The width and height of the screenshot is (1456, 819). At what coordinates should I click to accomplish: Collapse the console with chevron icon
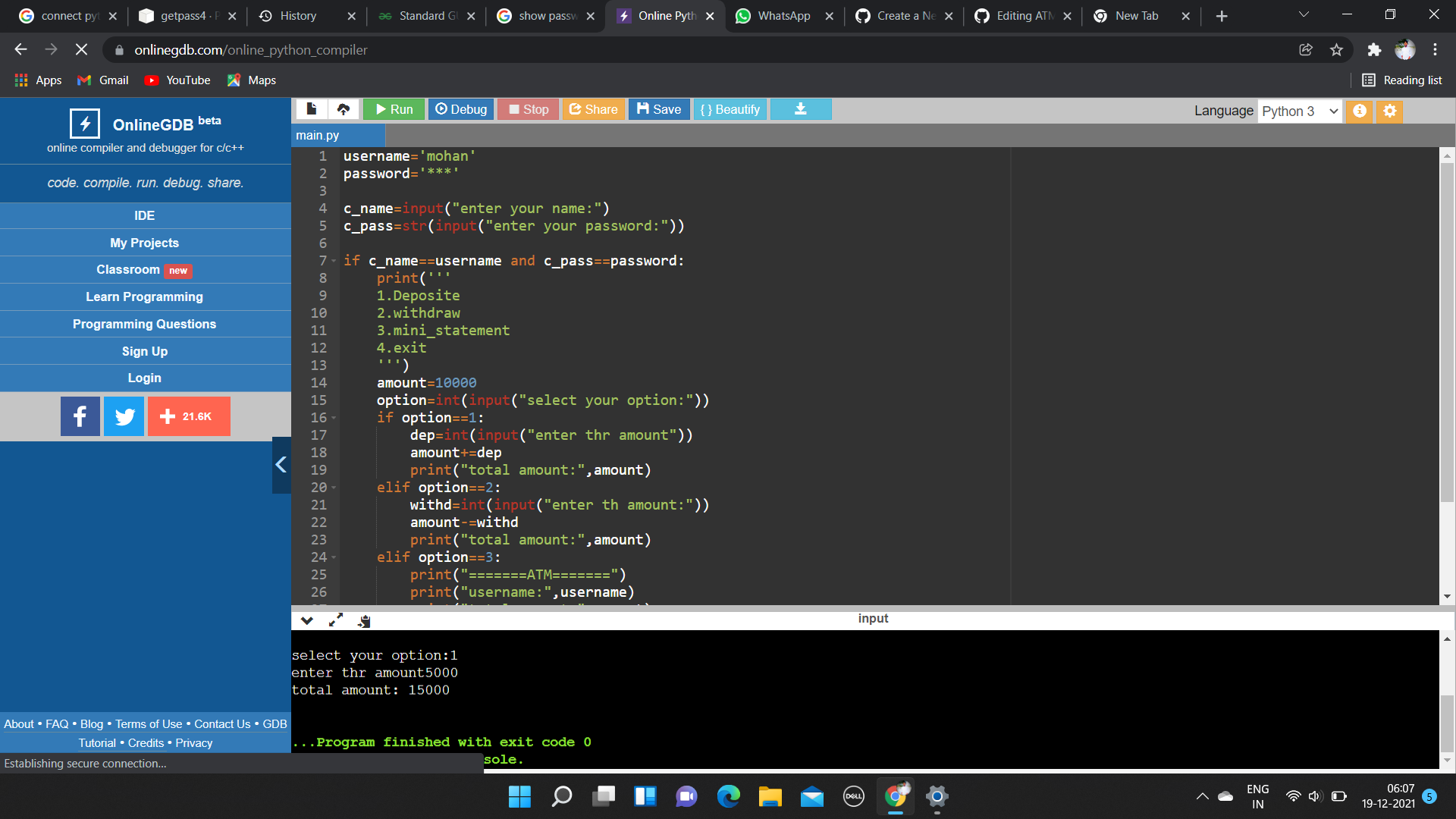306,620
